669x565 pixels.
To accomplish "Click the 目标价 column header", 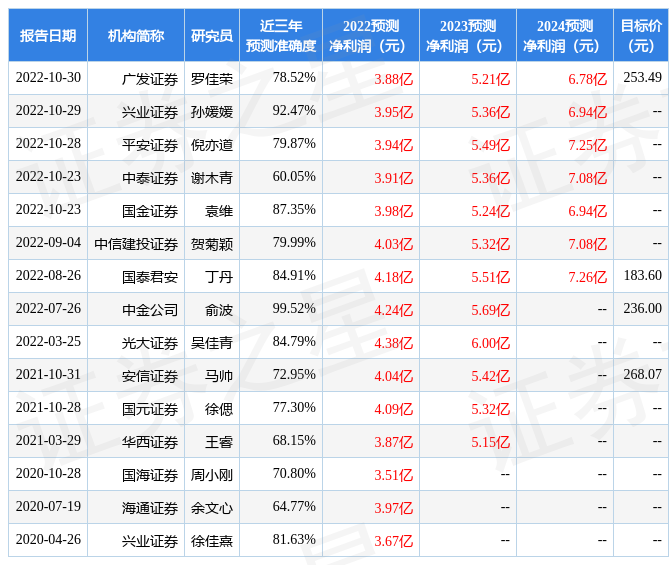I will point(641,35).
